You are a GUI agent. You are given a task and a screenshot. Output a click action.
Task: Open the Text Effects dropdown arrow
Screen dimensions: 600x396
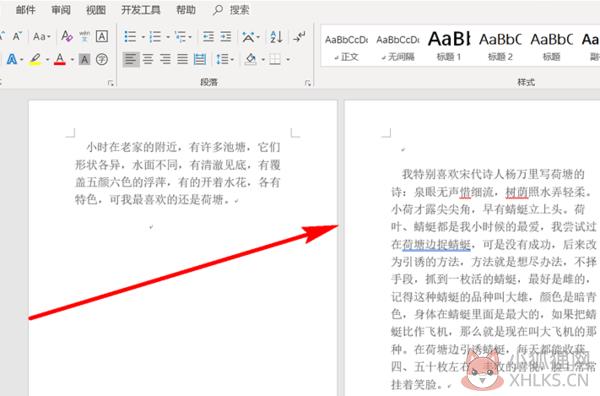21,60
